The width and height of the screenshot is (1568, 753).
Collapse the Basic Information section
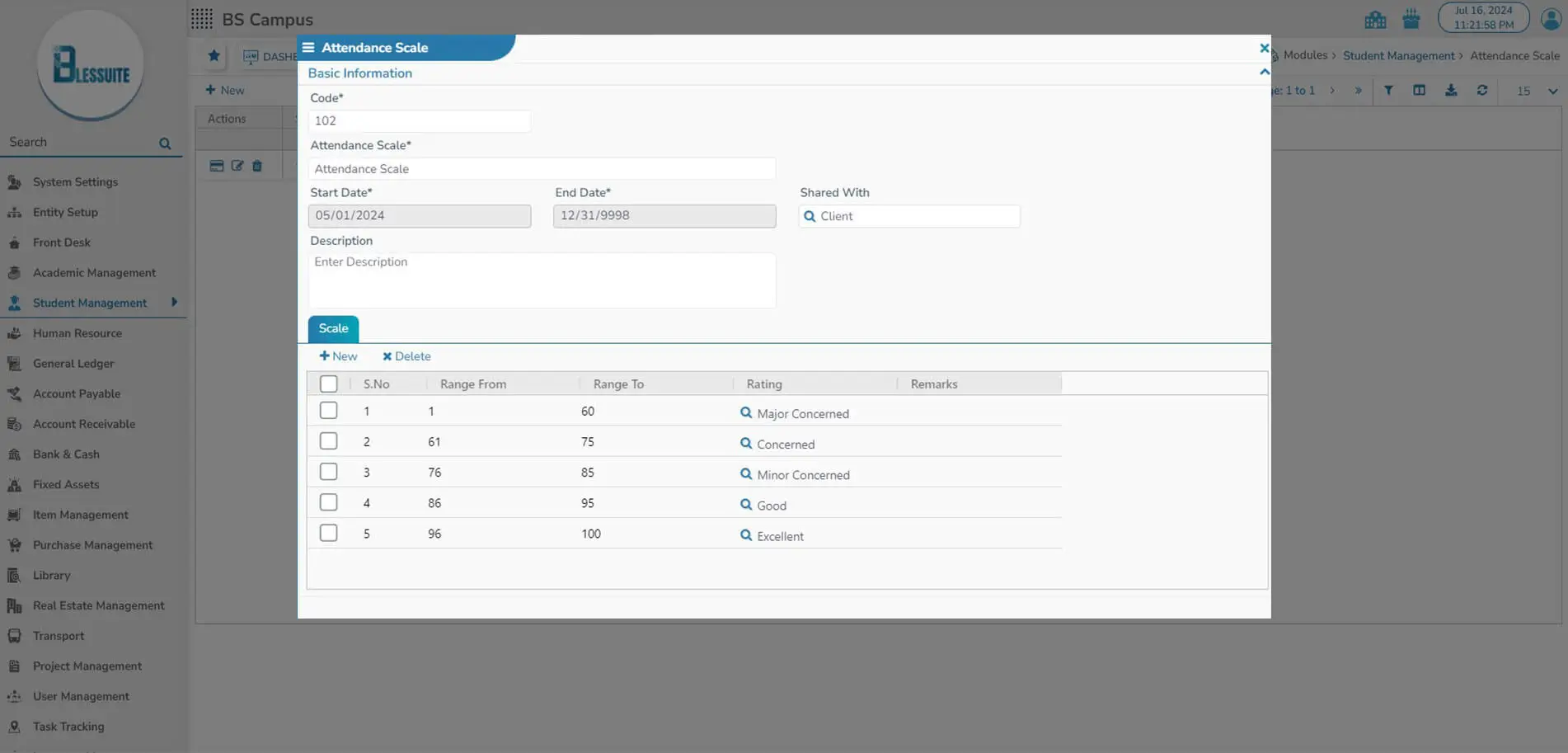click(1264, 73)
